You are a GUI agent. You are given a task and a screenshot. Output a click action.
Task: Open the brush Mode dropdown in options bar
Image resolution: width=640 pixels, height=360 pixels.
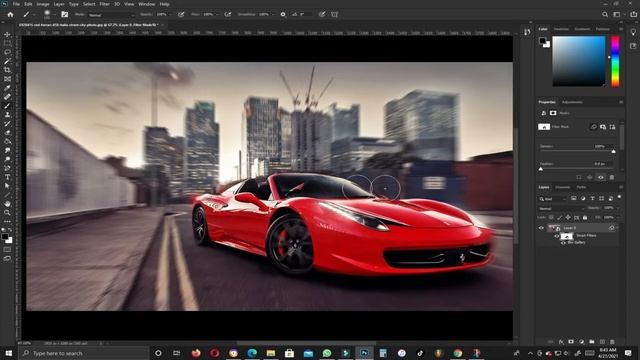pyautogui.click(x=111, y=15)
